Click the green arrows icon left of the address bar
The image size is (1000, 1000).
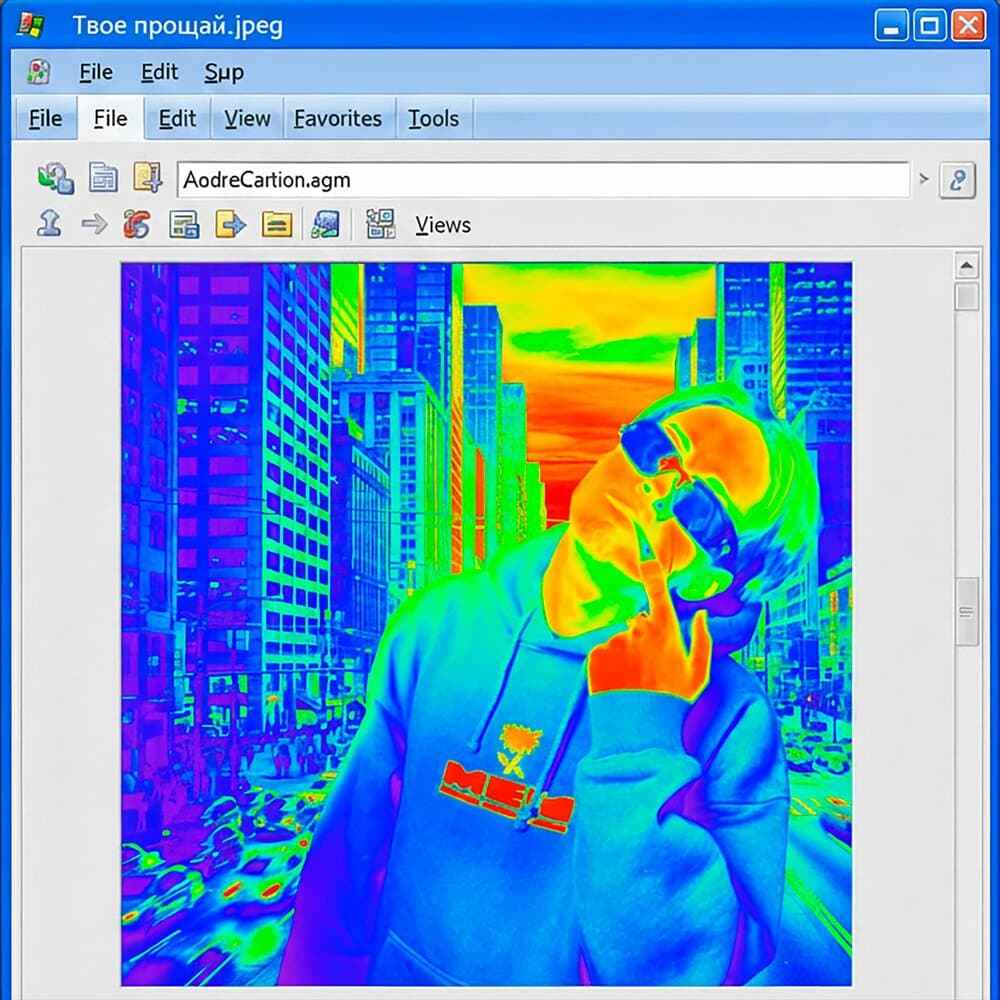pos(55,179)
